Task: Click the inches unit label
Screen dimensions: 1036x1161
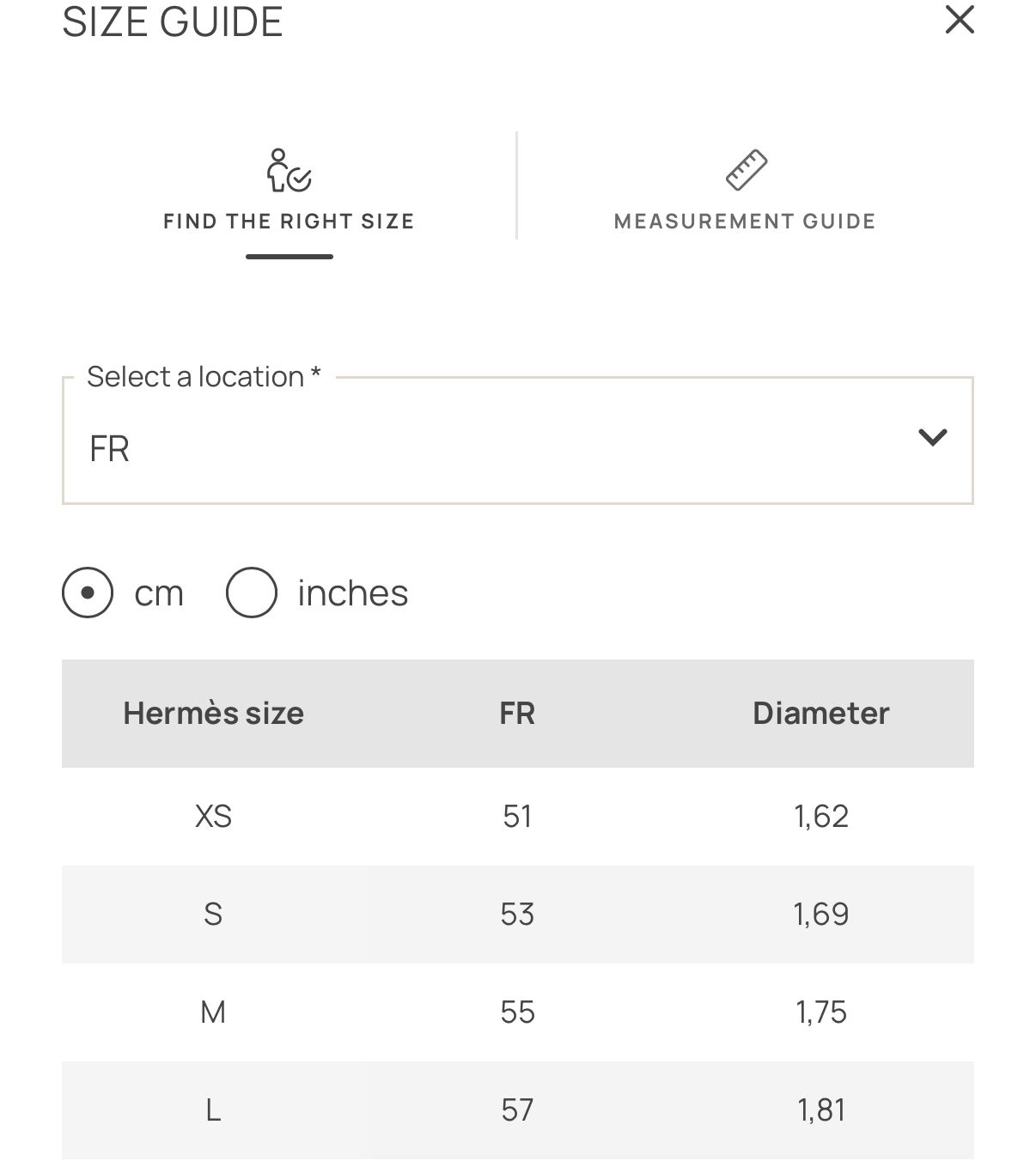Action: pyautogui.click(x=352, y=593)
